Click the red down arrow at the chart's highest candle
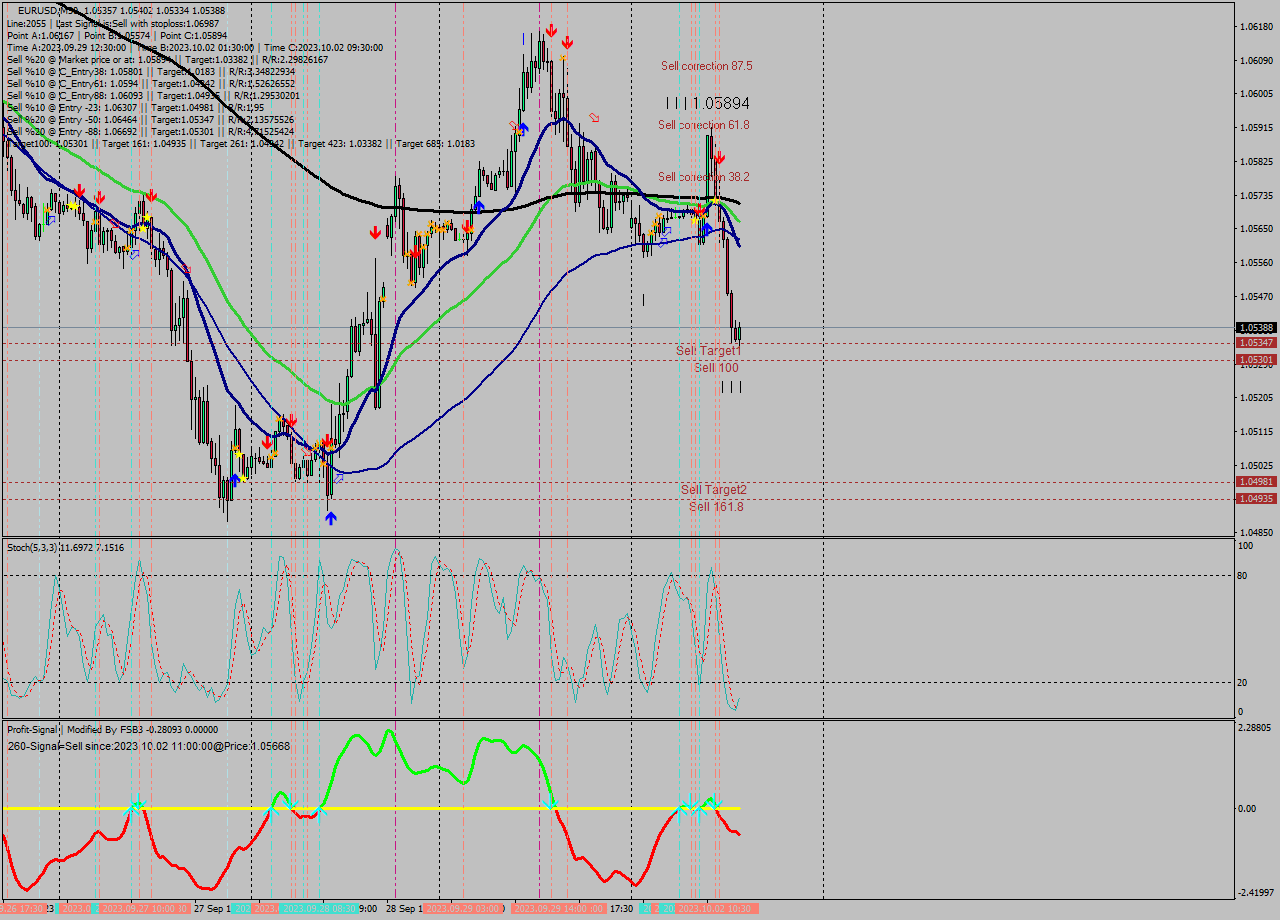 tap(551, 30)
